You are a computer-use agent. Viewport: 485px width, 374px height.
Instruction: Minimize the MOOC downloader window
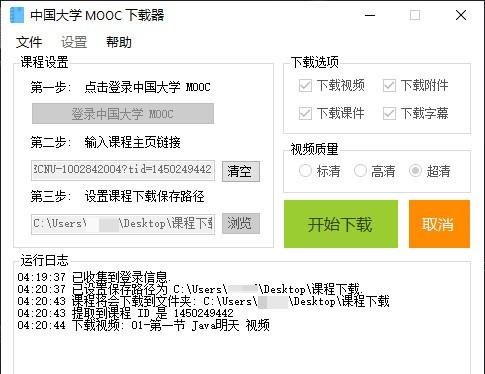370,15
